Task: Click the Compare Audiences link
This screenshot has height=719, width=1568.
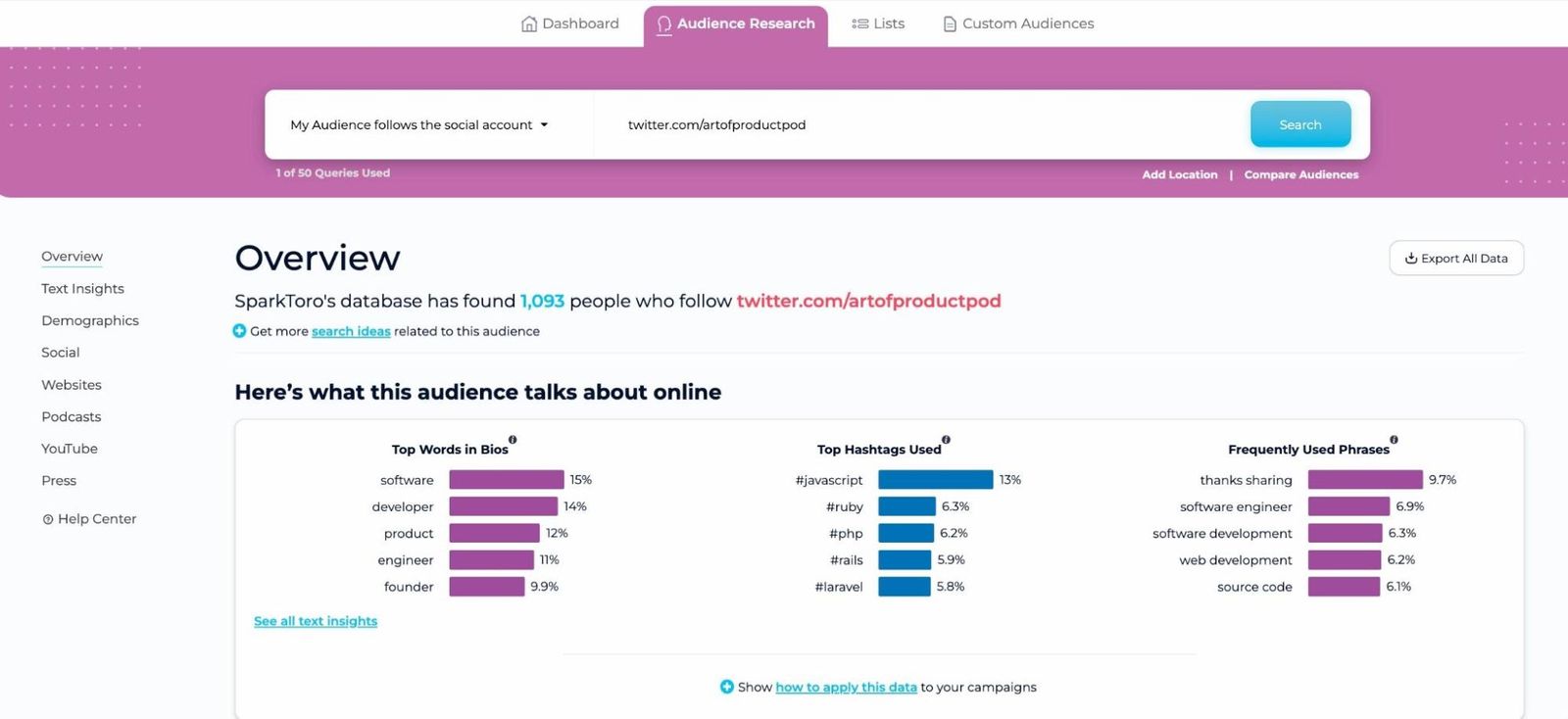Action: click(x=1300, y=174)
